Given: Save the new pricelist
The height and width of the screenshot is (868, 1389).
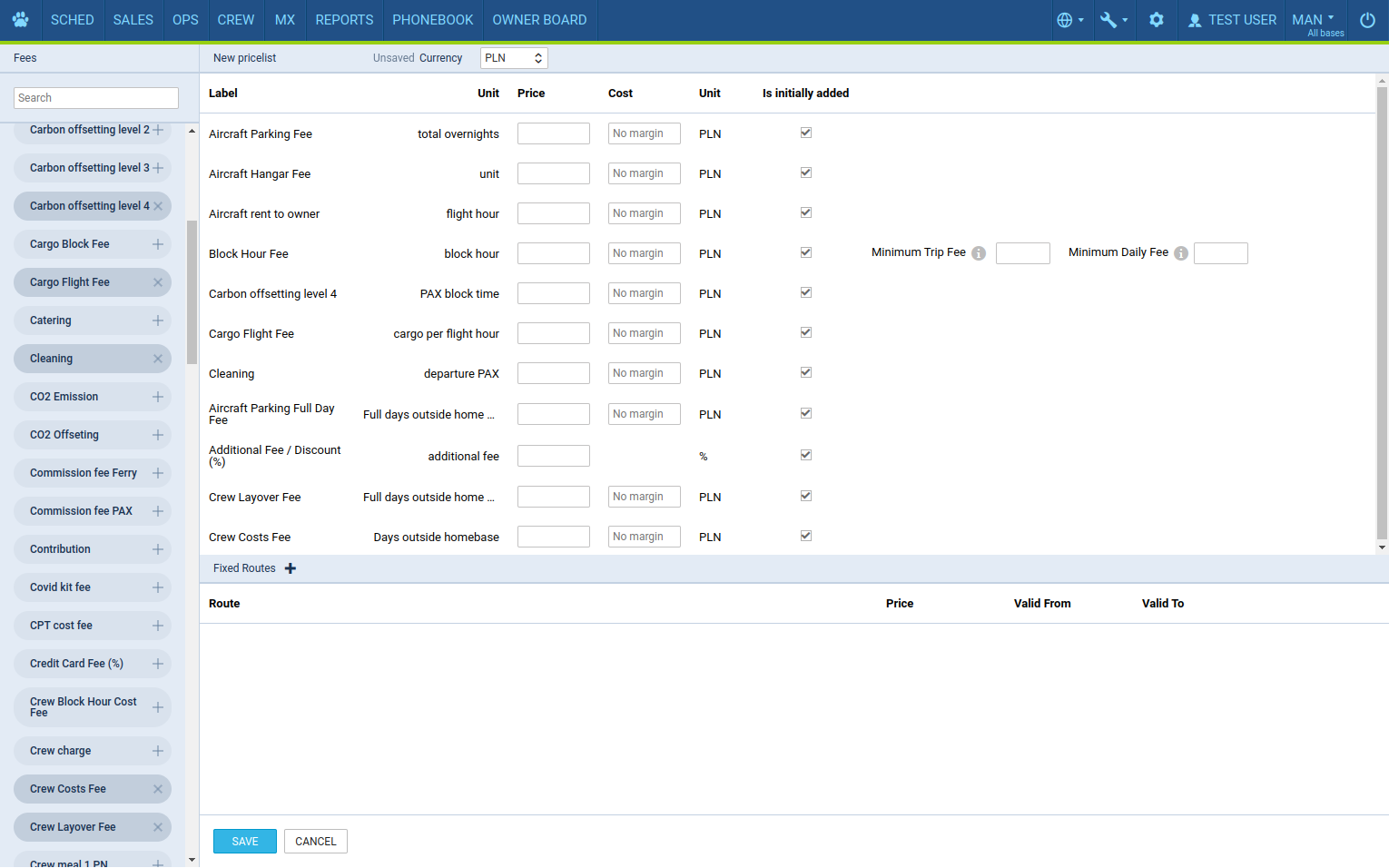Looking at the screenshot, I should point(245,842).
